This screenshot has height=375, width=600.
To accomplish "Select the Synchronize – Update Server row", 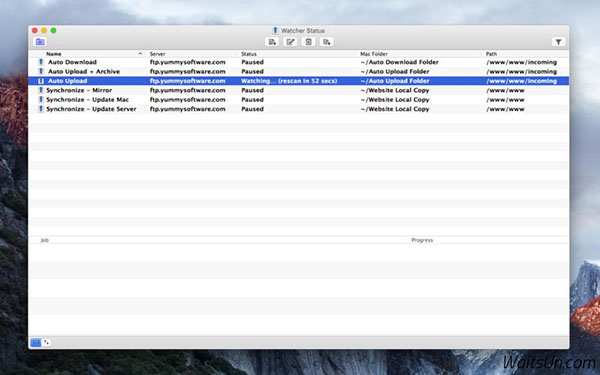I will [298, 109].
